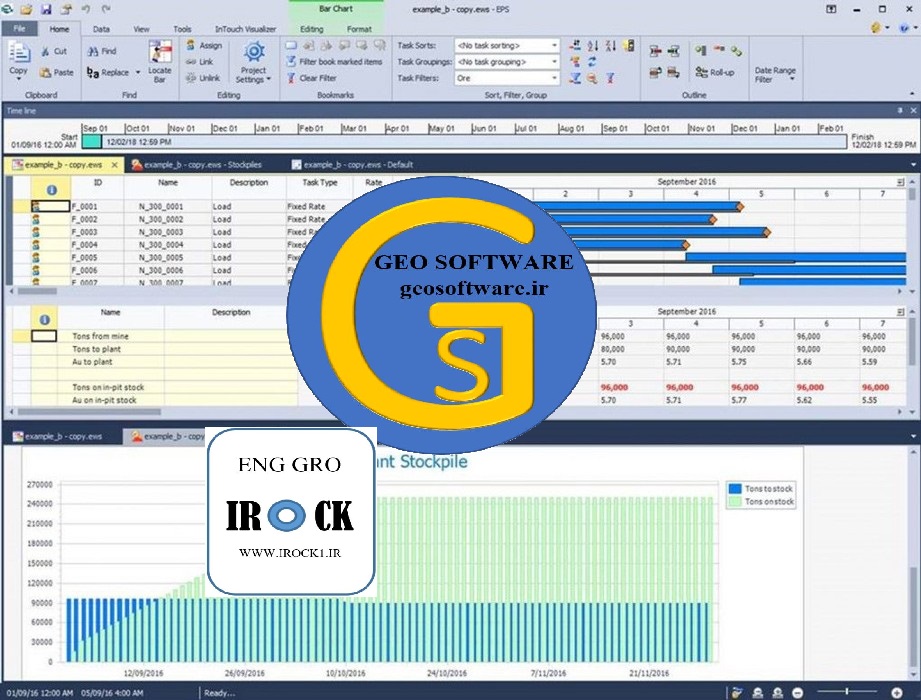Open the Task Filters dropdown showing Ore
Image resolution: width=921 pixels, height=700 pixels.
[554, 78]
